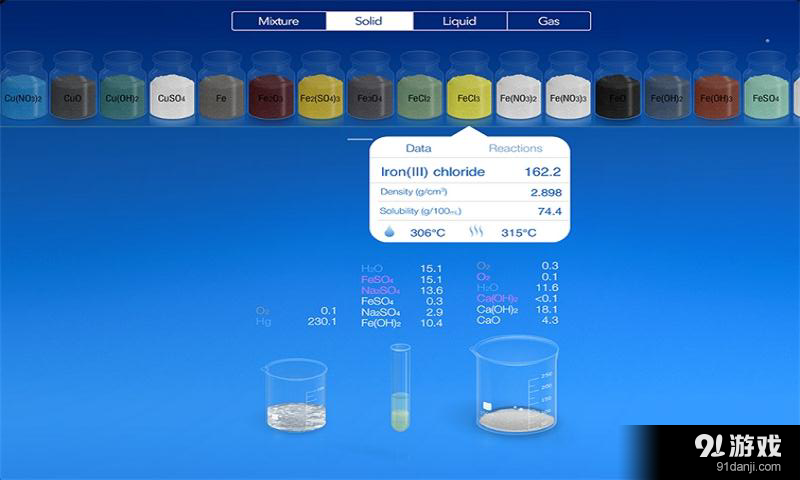Viewport: 800px width, 480px height.
Task: Switch to the Gas category tab
Action: point(549,21)
